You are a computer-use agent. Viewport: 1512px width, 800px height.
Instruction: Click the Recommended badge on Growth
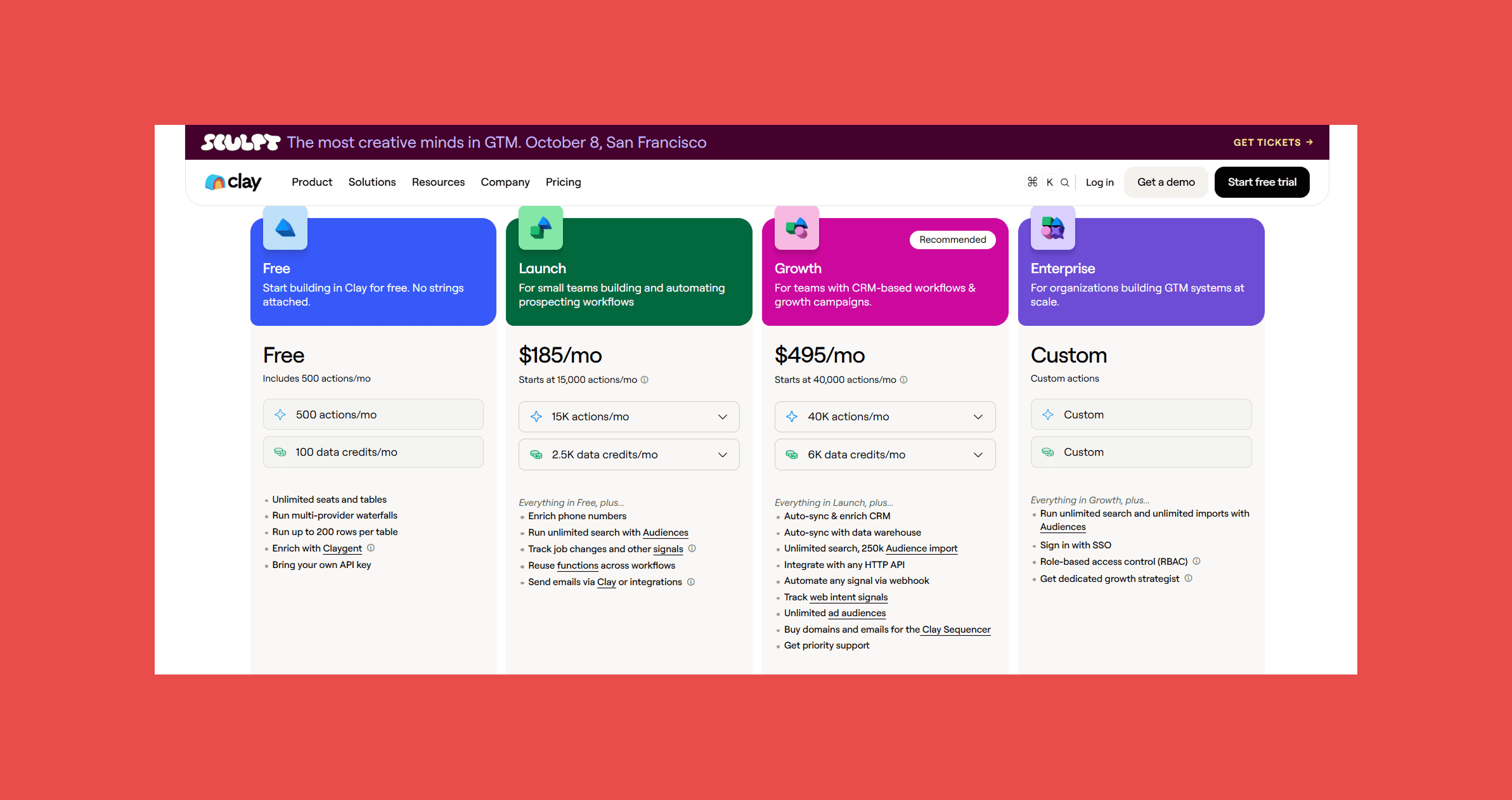click(x=953, y=240)
